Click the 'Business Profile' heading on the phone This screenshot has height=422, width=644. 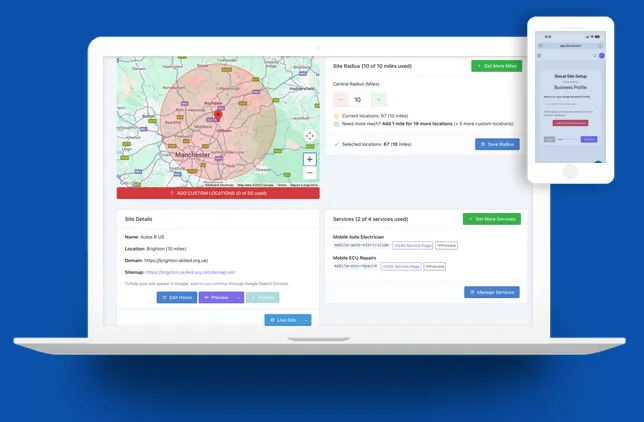[570, 87]
